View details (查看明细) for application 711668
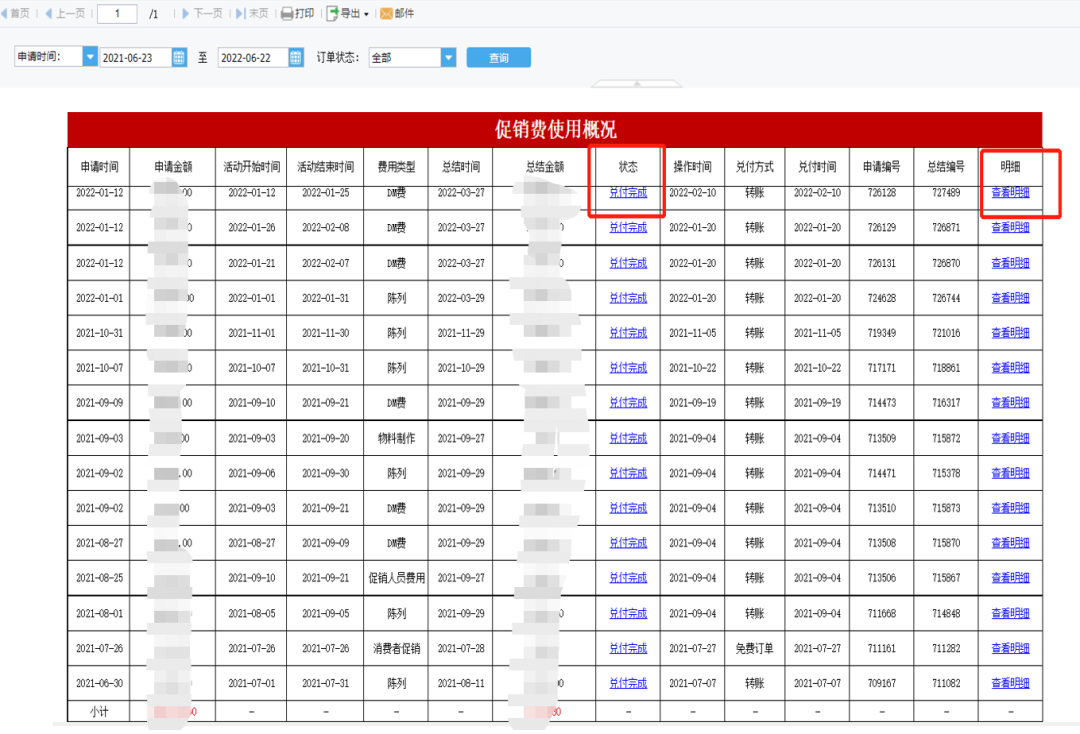The image size is (1080, 734). pos(1010,614)
